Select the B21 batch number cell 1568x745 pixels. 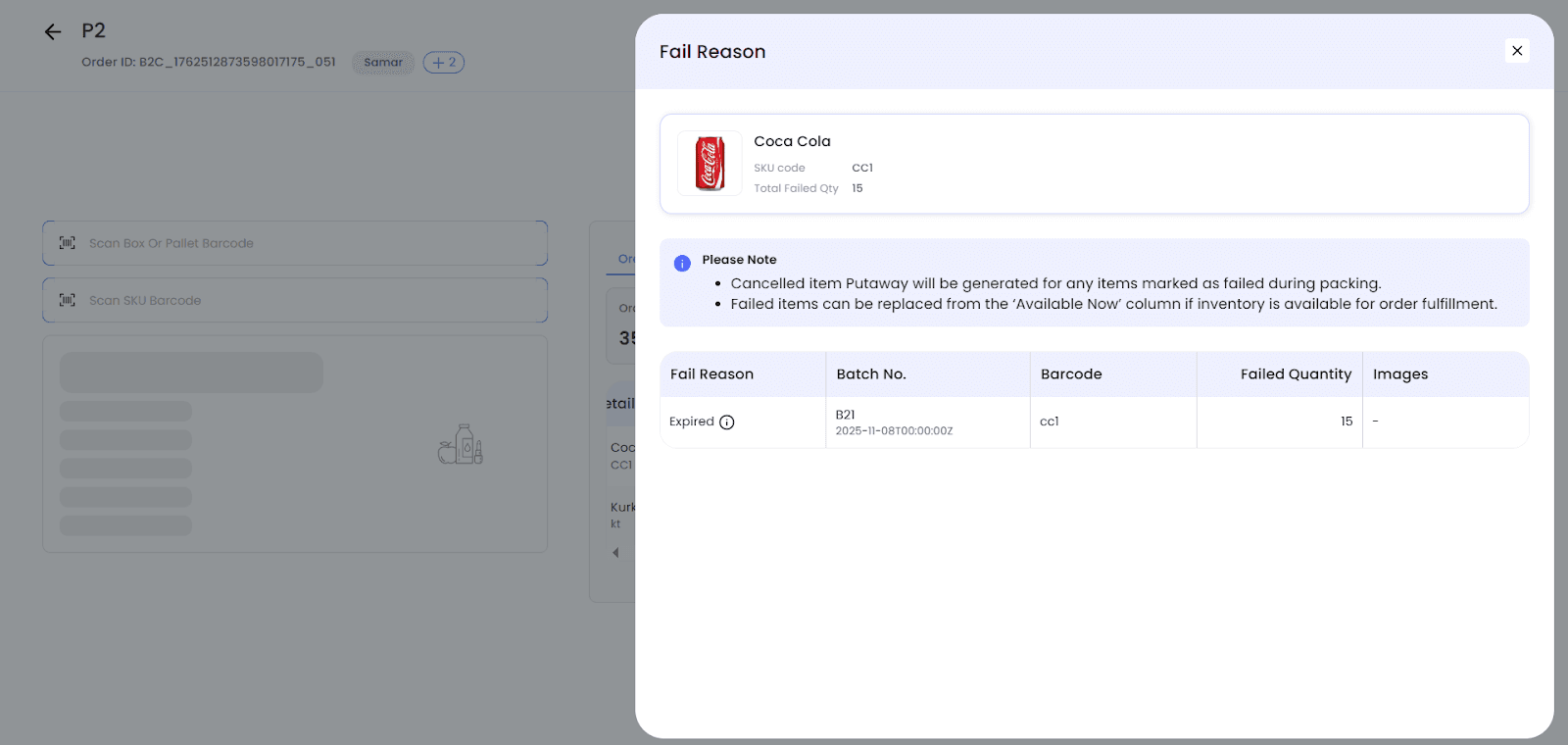[846, 415]
